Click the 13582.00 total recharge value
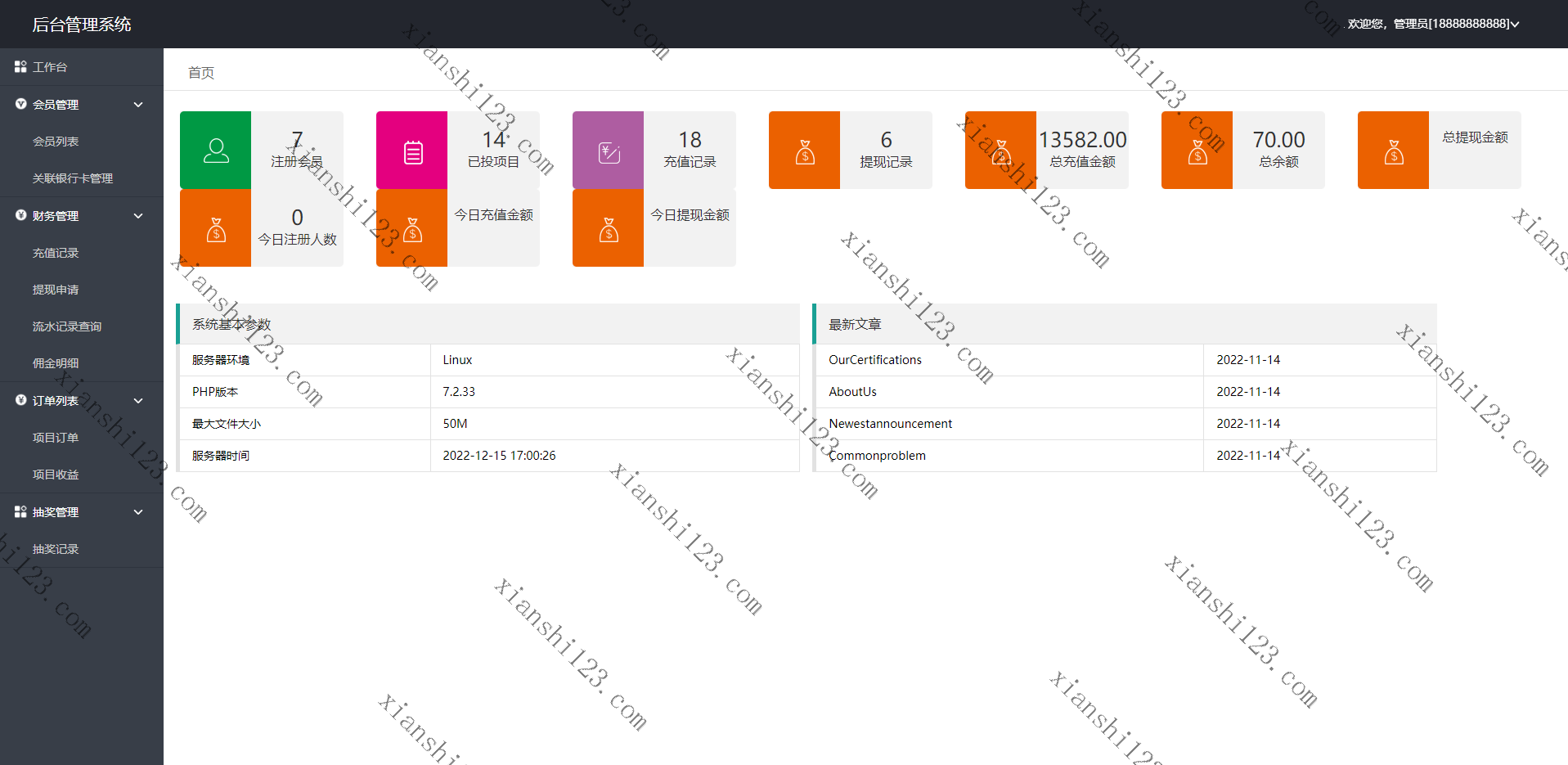 (1083, 140)
